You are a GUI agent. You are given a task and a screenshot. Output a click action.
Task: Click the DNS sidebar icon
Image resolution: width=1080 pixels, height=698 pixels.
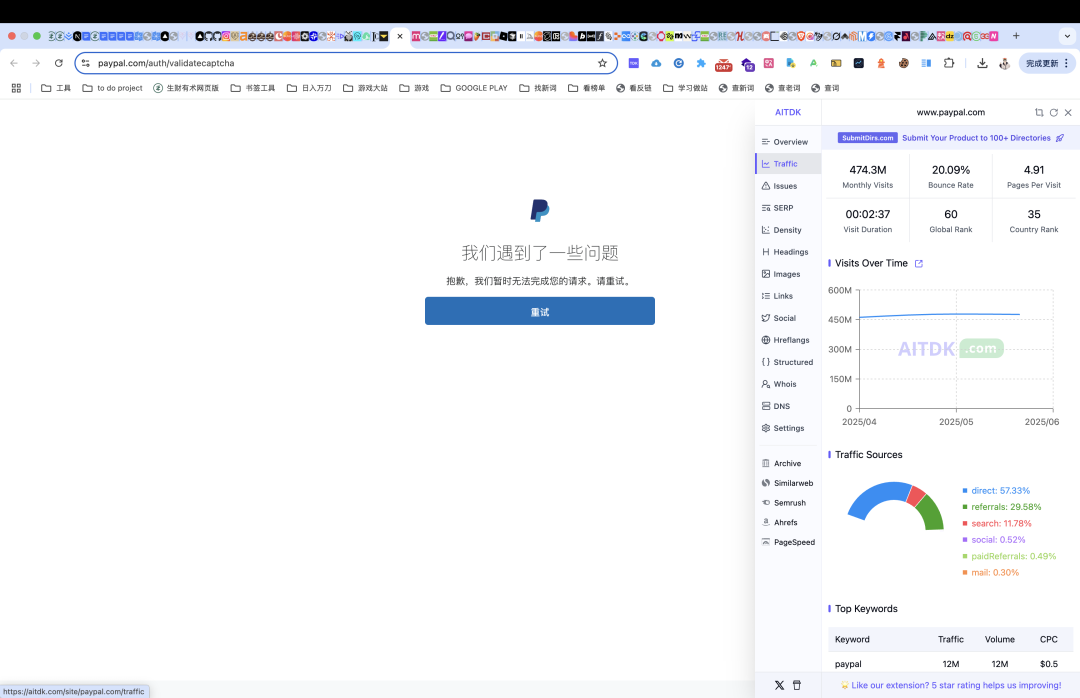point(765,407)
